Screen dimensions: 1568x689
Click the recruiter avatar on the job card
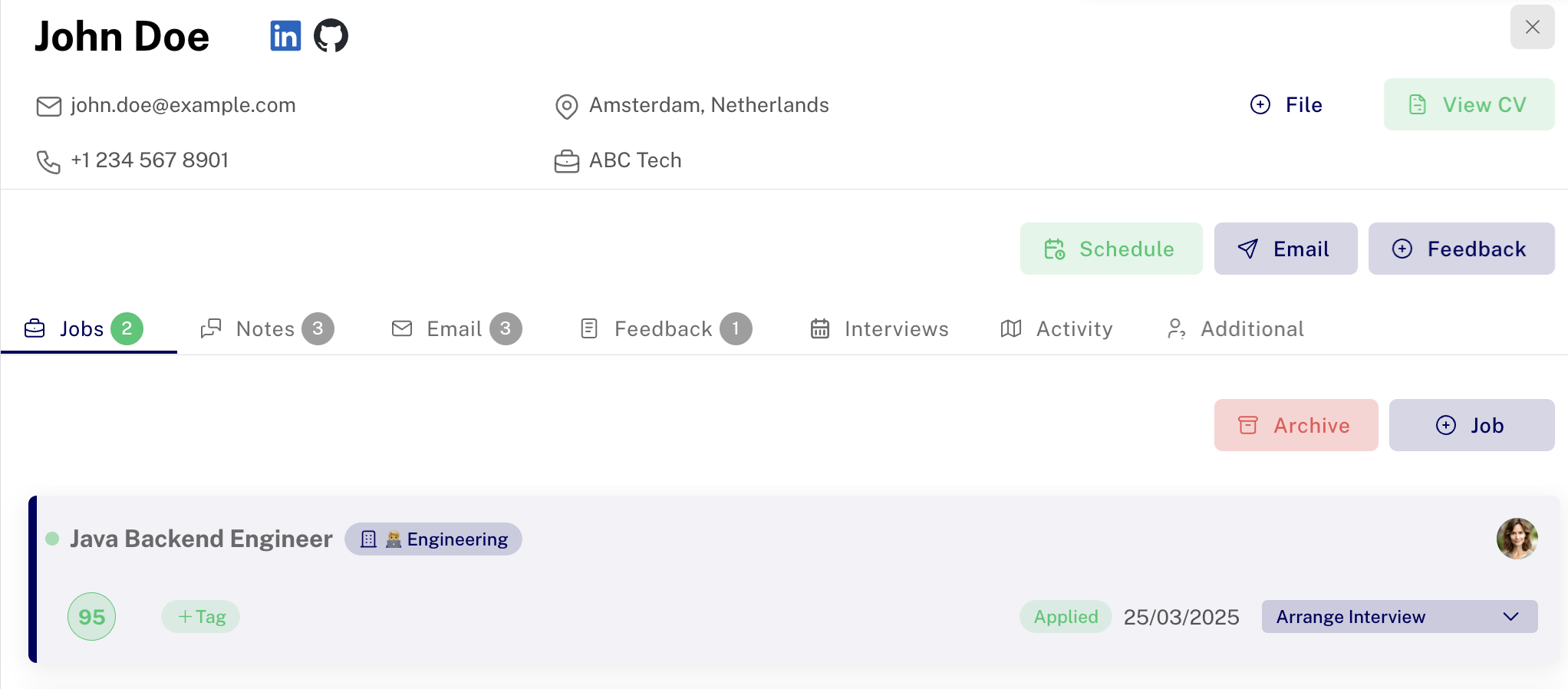1517,539
